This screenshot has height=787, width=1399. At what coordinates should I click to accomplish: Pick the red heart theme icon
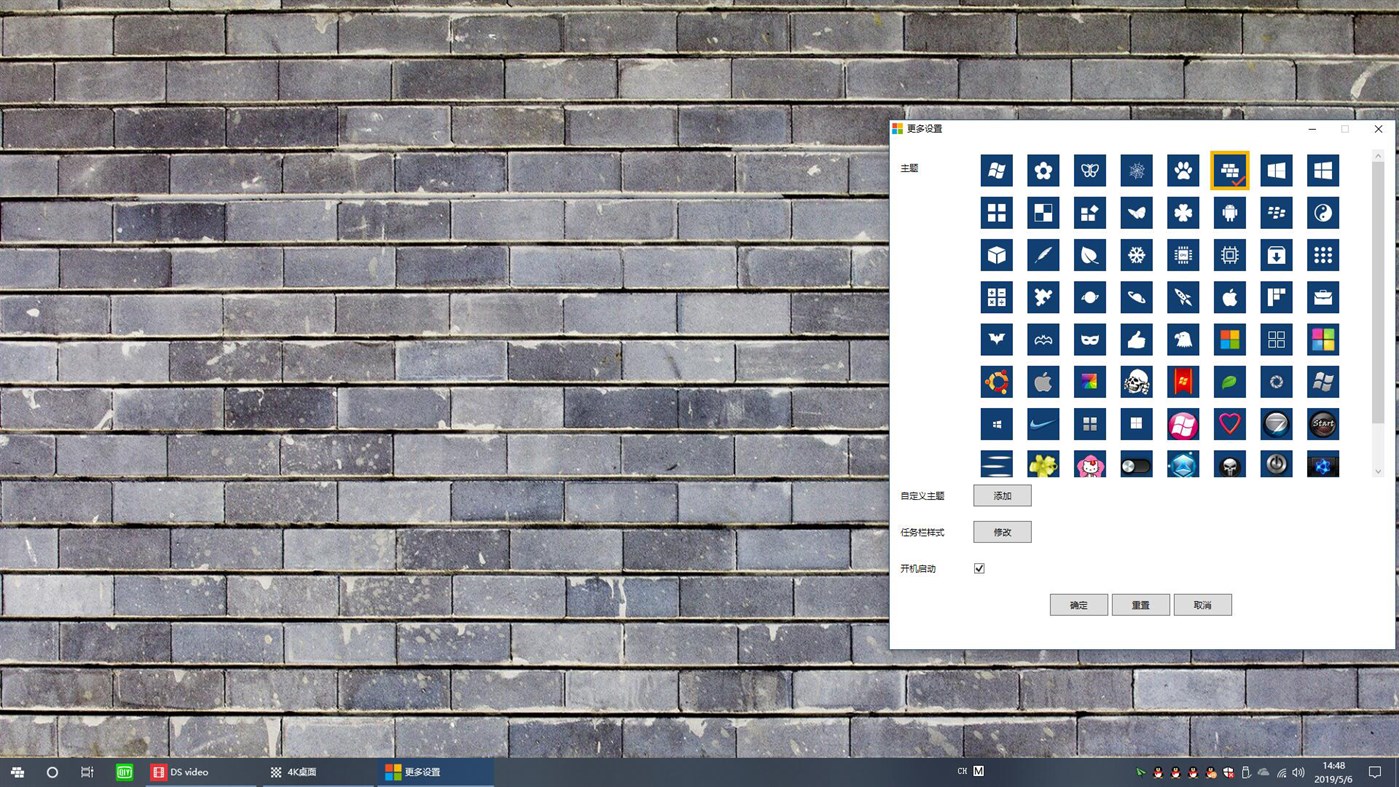1229,423
